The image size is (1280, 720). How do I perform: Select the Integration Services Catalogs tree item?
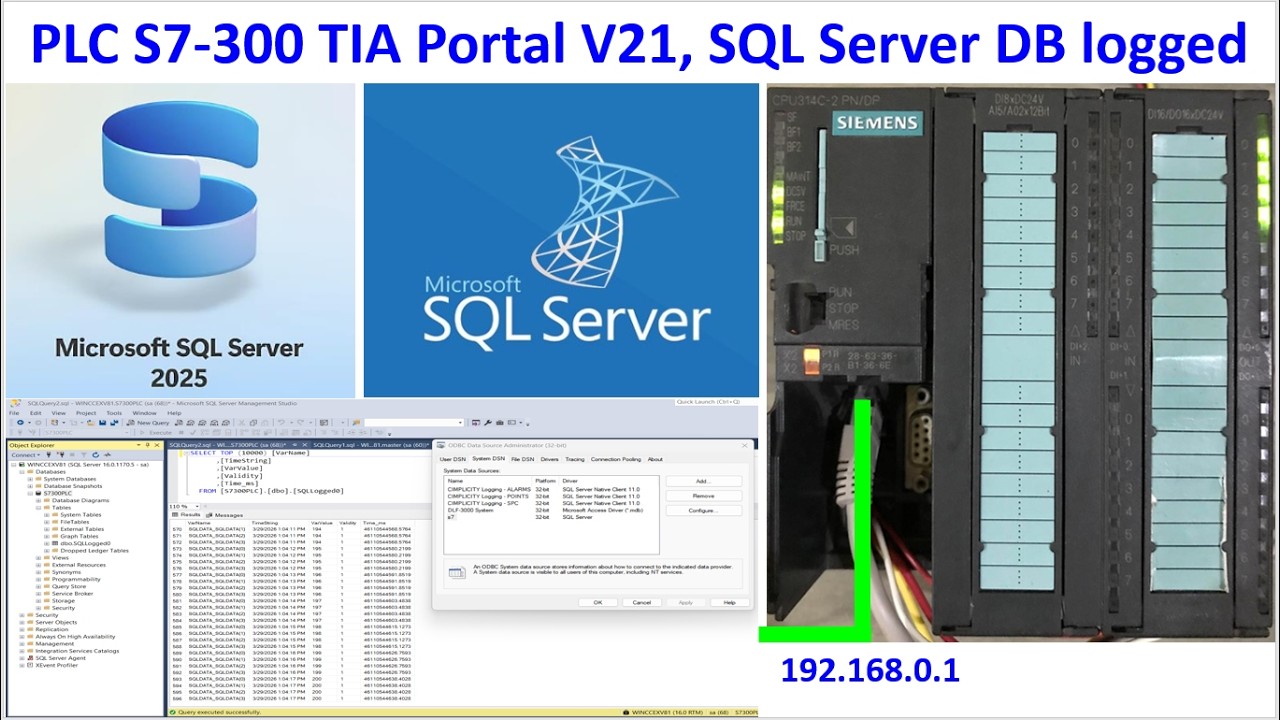[x=77, y=651]
